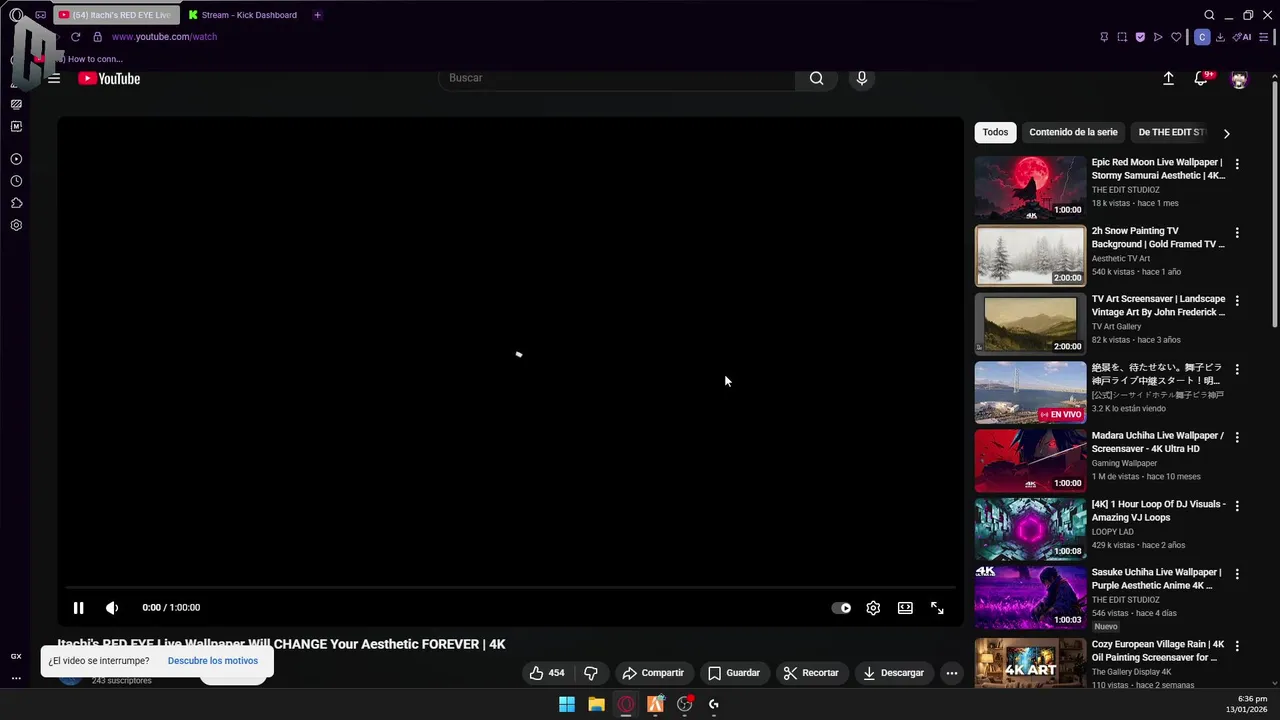Open the YouTube upload arrow icon

1168,78
